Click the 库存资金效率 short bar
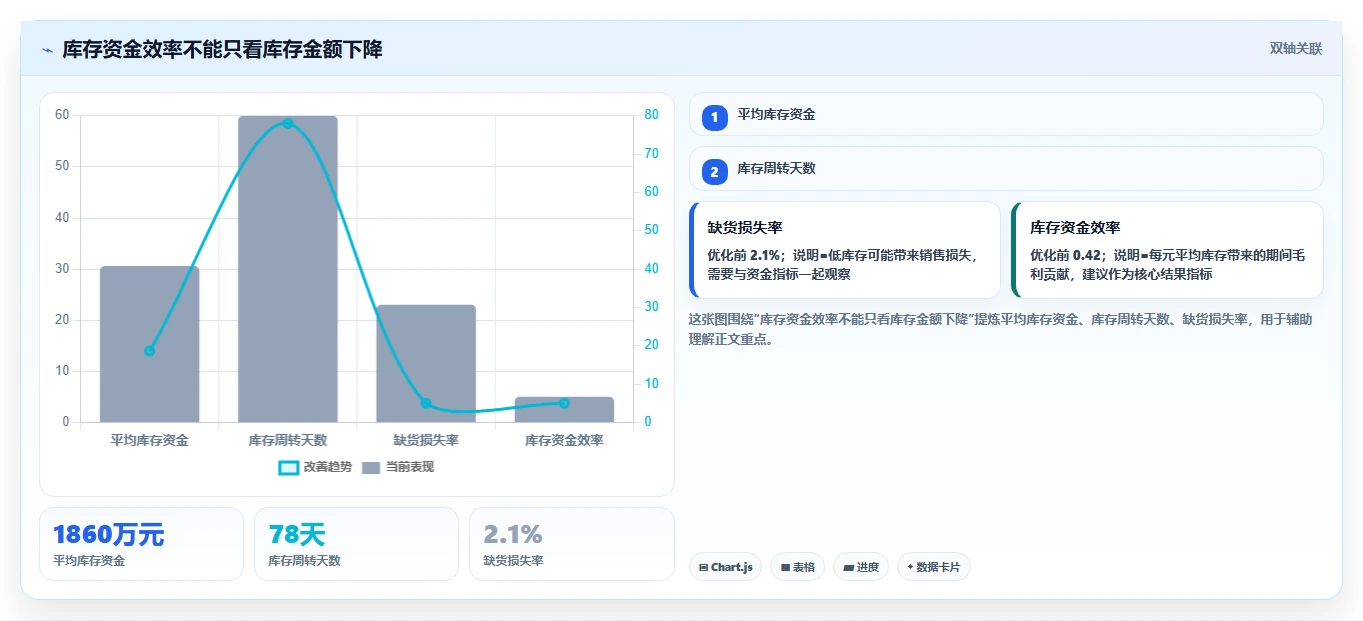Screen dimensions: 1363x621 [564, 409]
